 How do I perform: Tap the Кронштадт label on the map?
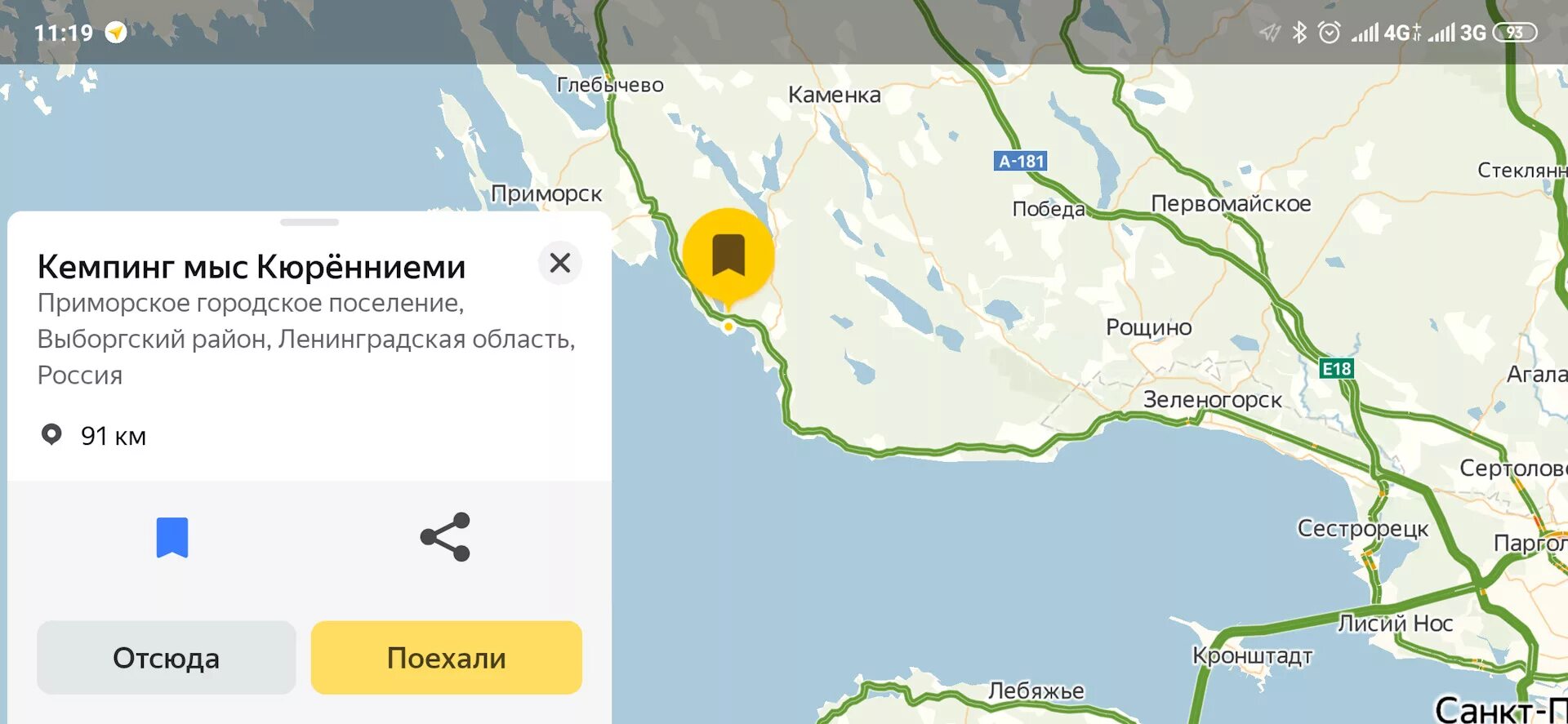(1252, 656)
